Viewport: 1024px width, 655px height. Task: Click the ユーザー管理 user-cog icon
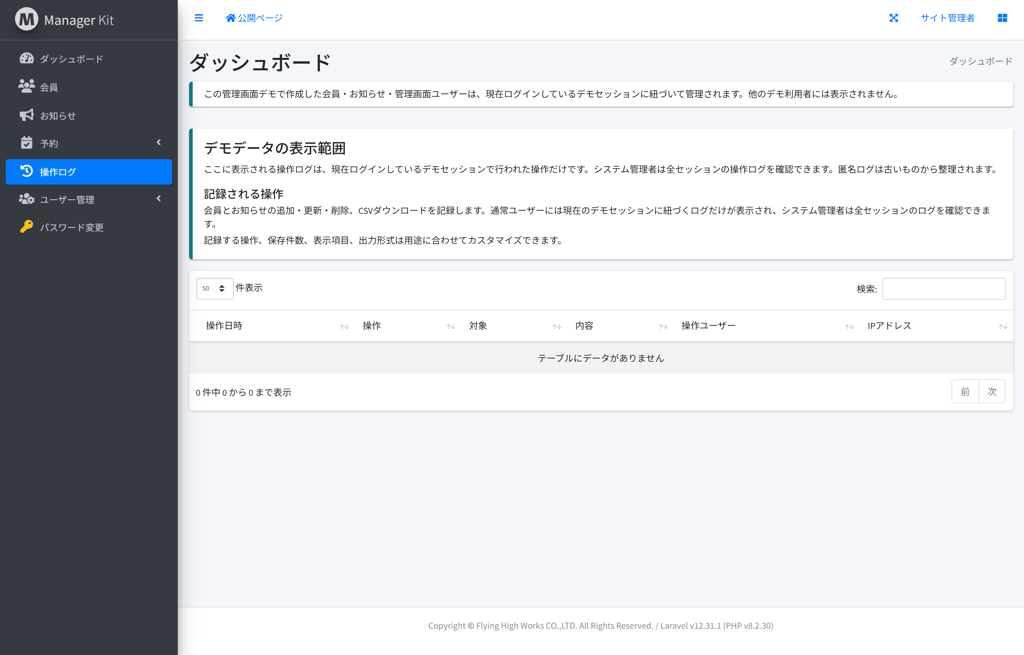(x=26, y=199)
